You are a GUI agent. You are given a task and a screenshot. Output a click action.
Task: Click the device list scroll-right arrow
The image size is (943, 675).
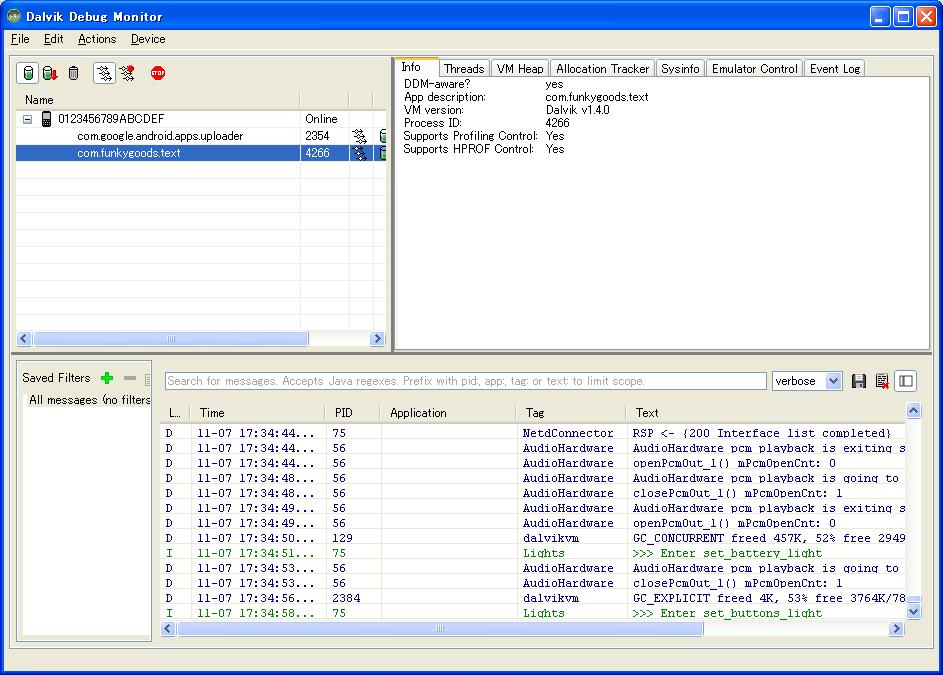(x=378, y=339)
